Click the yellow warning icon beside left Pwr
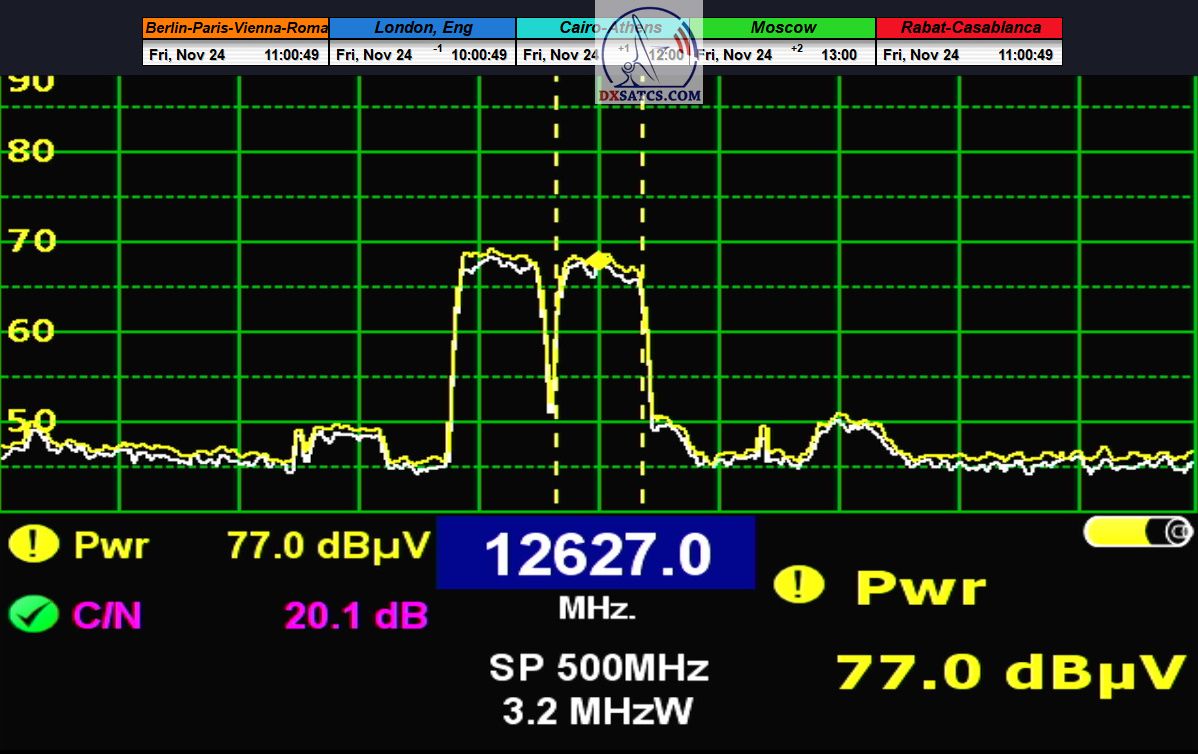The image size is (1198, 754). tap(33, 545)
